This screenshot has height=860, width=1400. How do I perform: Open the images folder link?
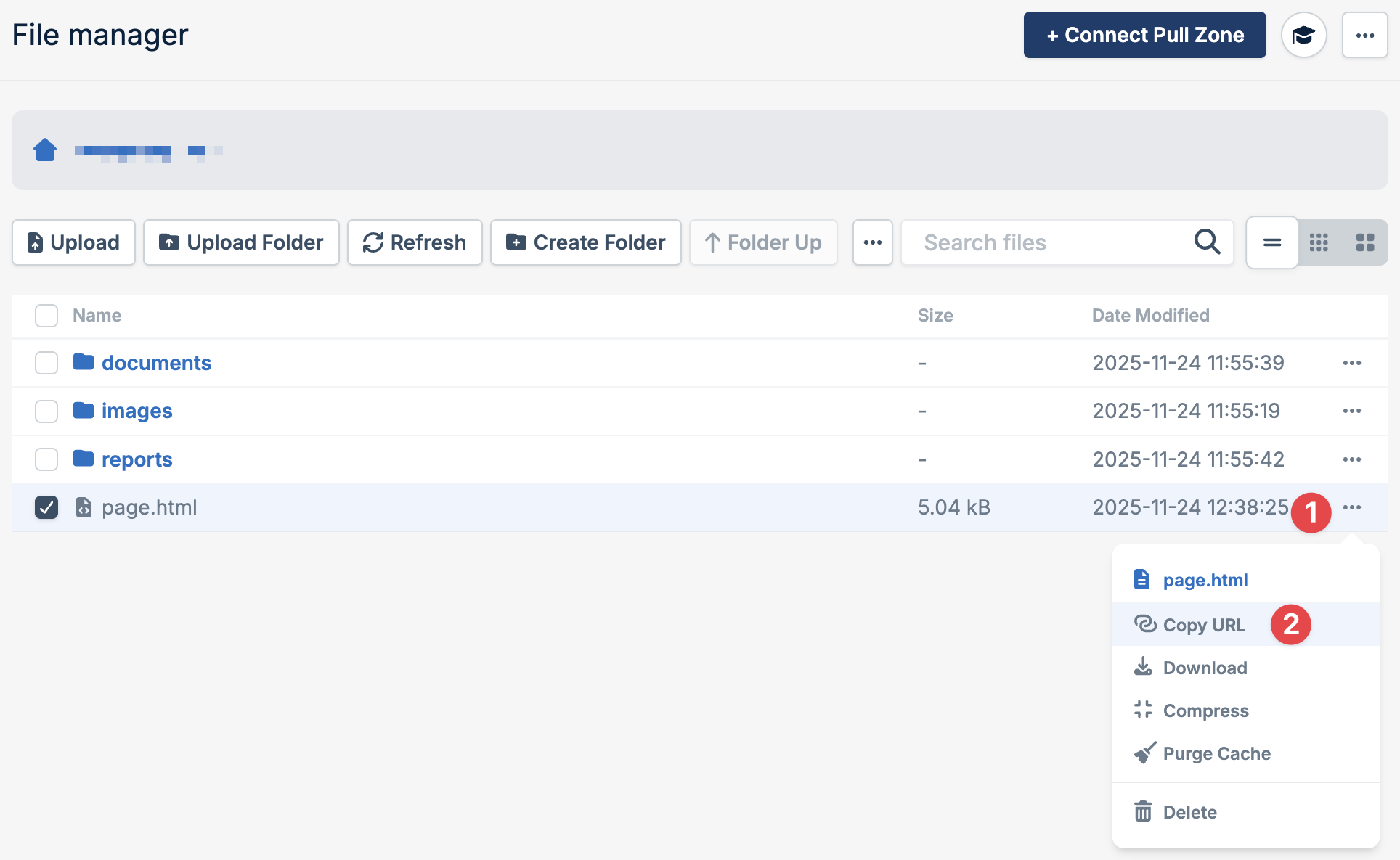tap(137, 410)
